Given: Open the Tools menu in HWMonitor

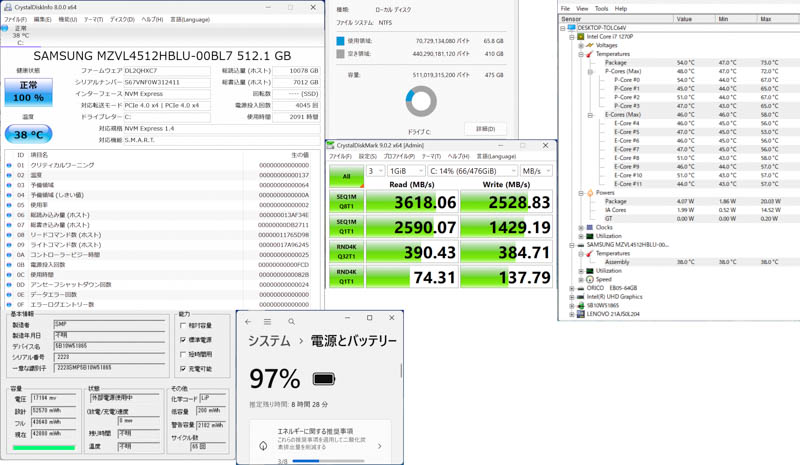Looking at the screenshot, I should (x=601, y=8).
